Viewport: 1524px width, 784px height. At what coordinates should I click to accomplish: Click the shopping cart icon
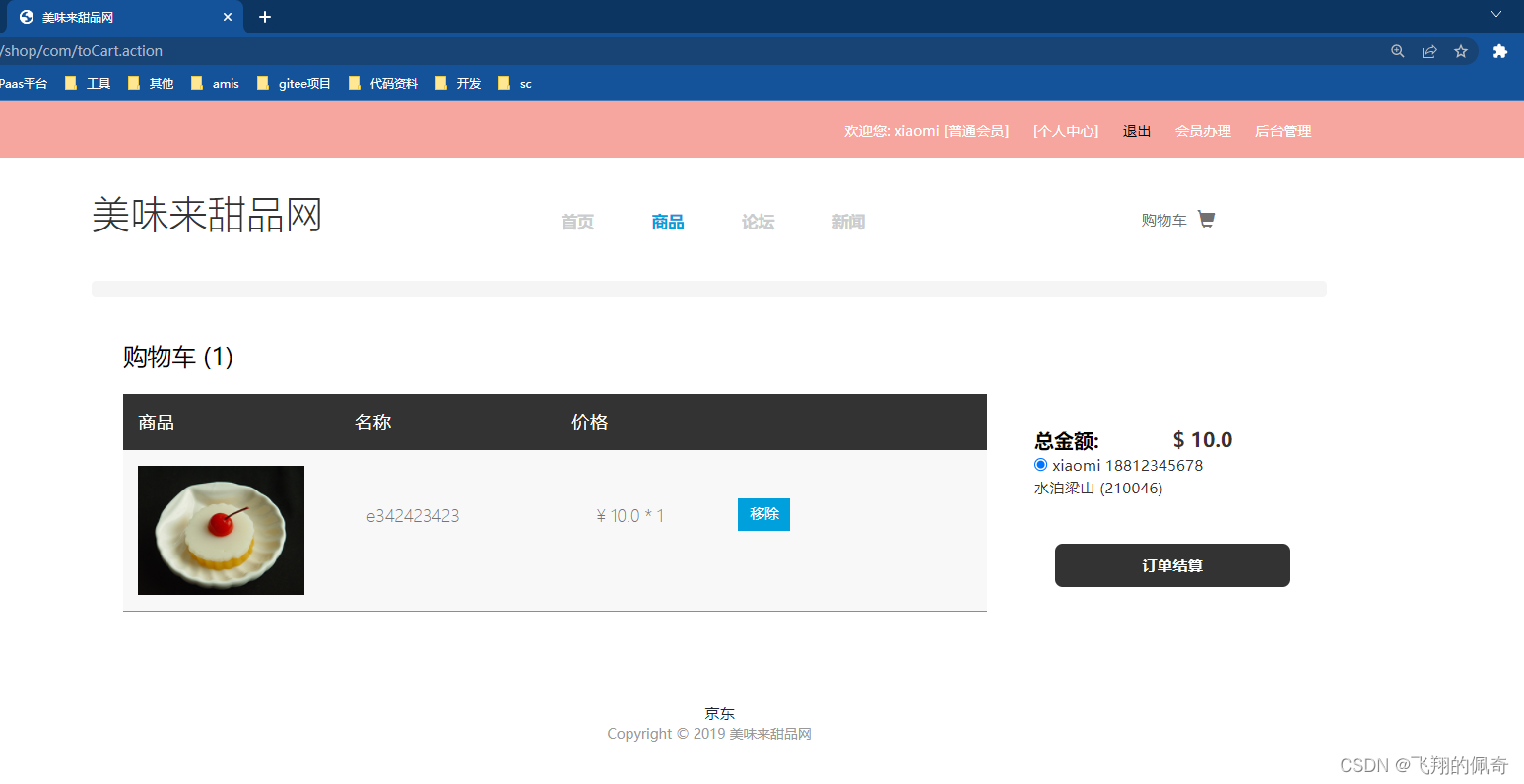(1206, 219)
